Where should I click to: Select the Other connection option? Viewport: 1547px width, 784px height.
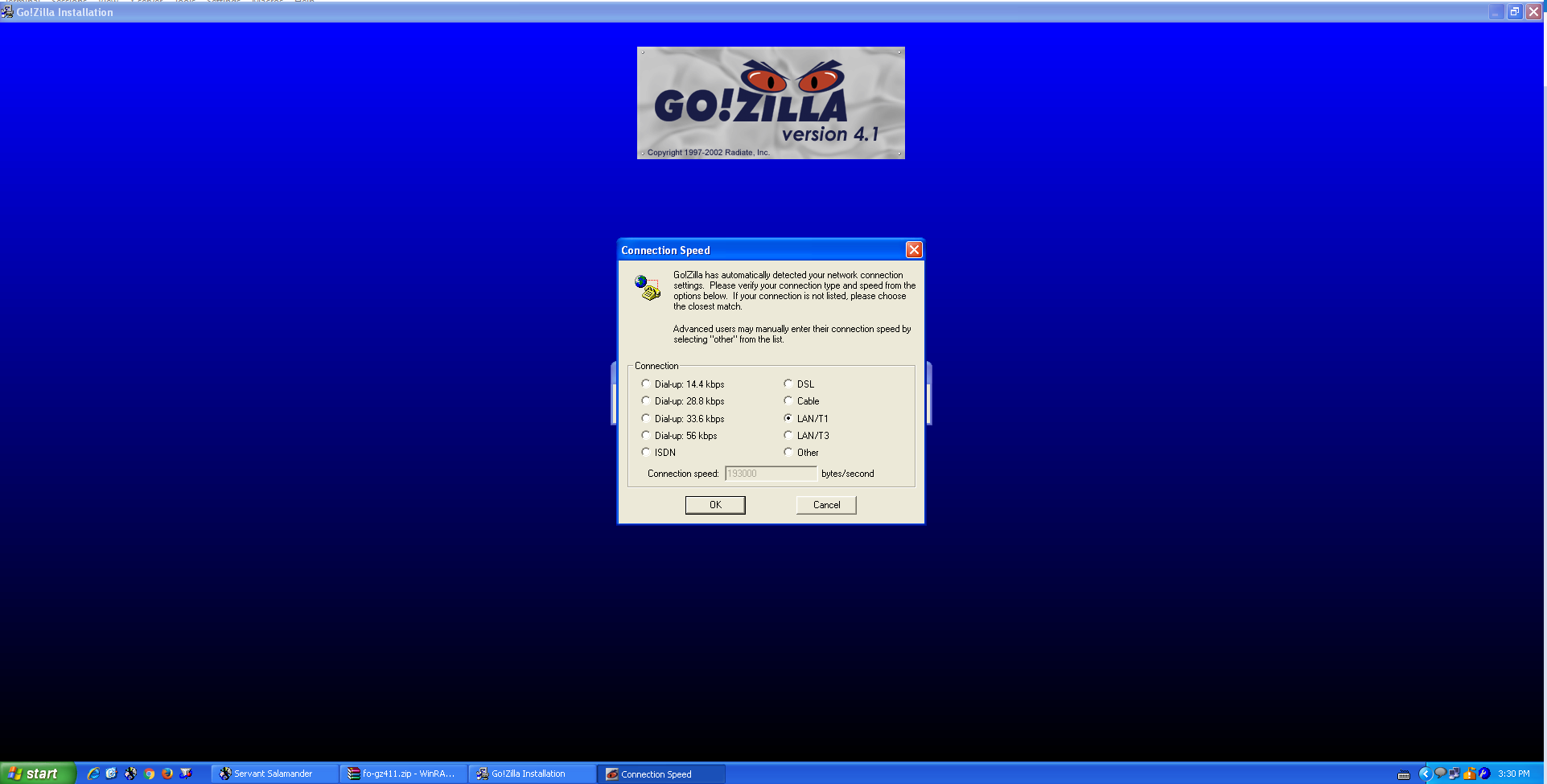pyautogui.click(x=788, y=453)
